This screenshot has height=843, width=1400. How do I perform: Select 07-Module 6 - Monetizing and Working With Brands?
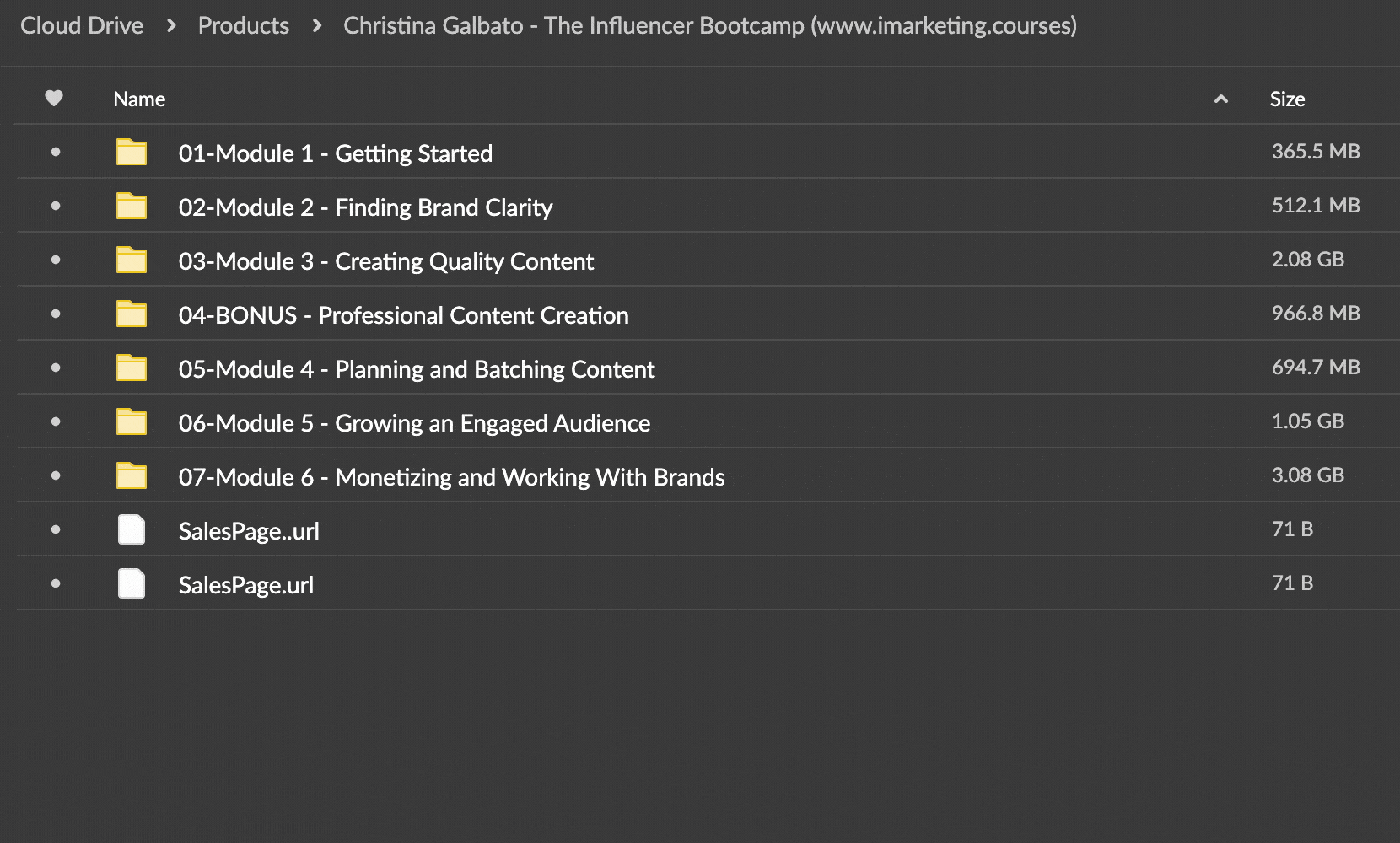pyautogui.click(x=452, y=477)
